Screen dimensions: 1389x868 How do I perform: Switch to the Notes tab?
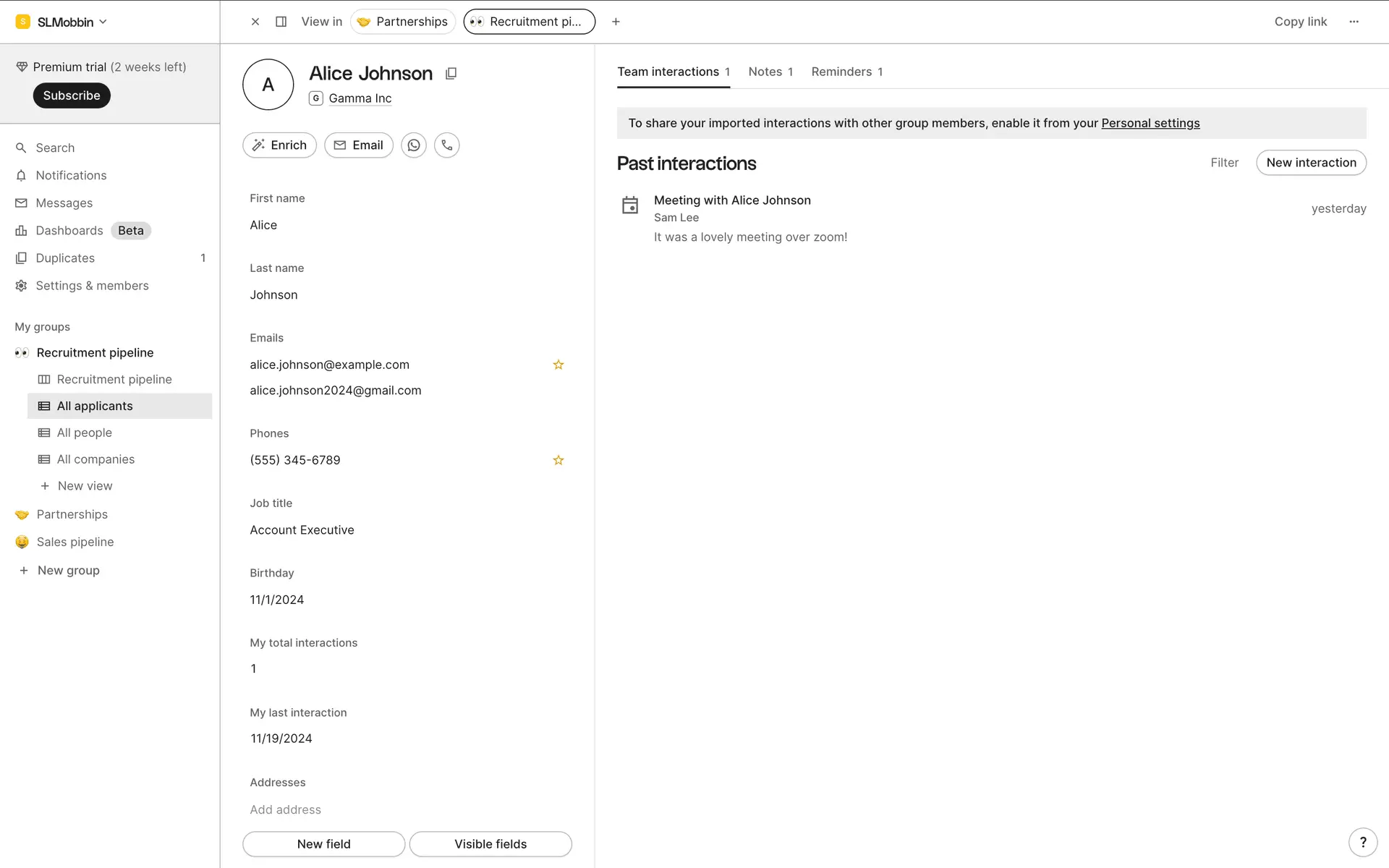(x=770, y=72)
